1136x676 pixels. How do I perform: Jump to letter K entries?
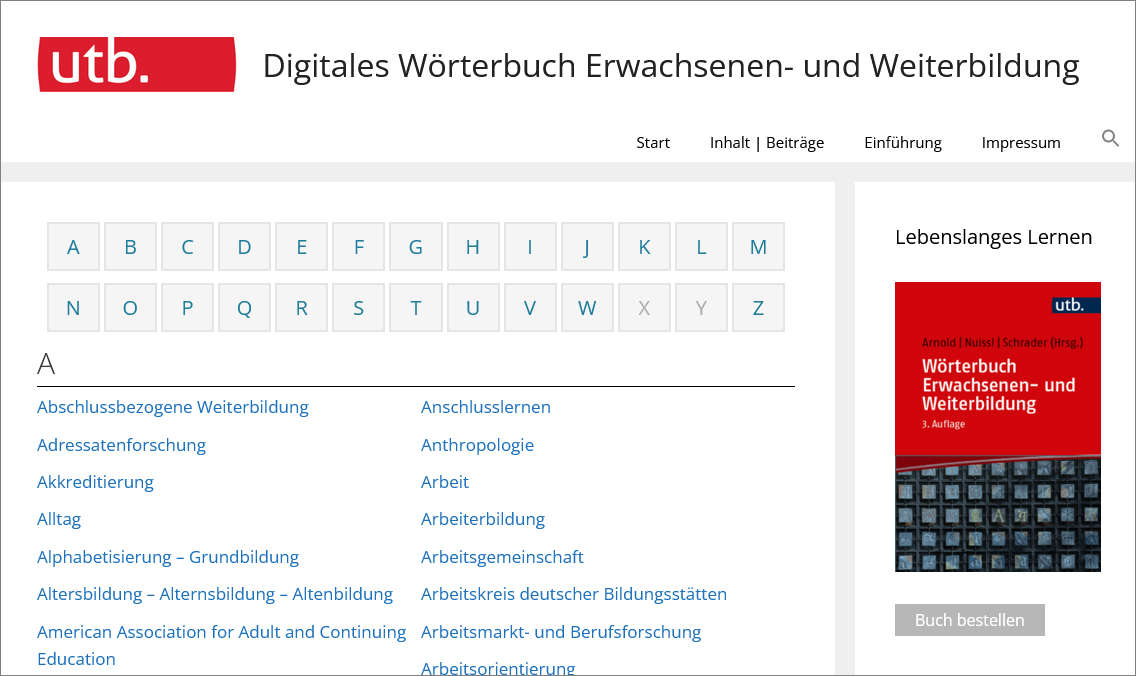pyautogui.click(x=644, y=247)
